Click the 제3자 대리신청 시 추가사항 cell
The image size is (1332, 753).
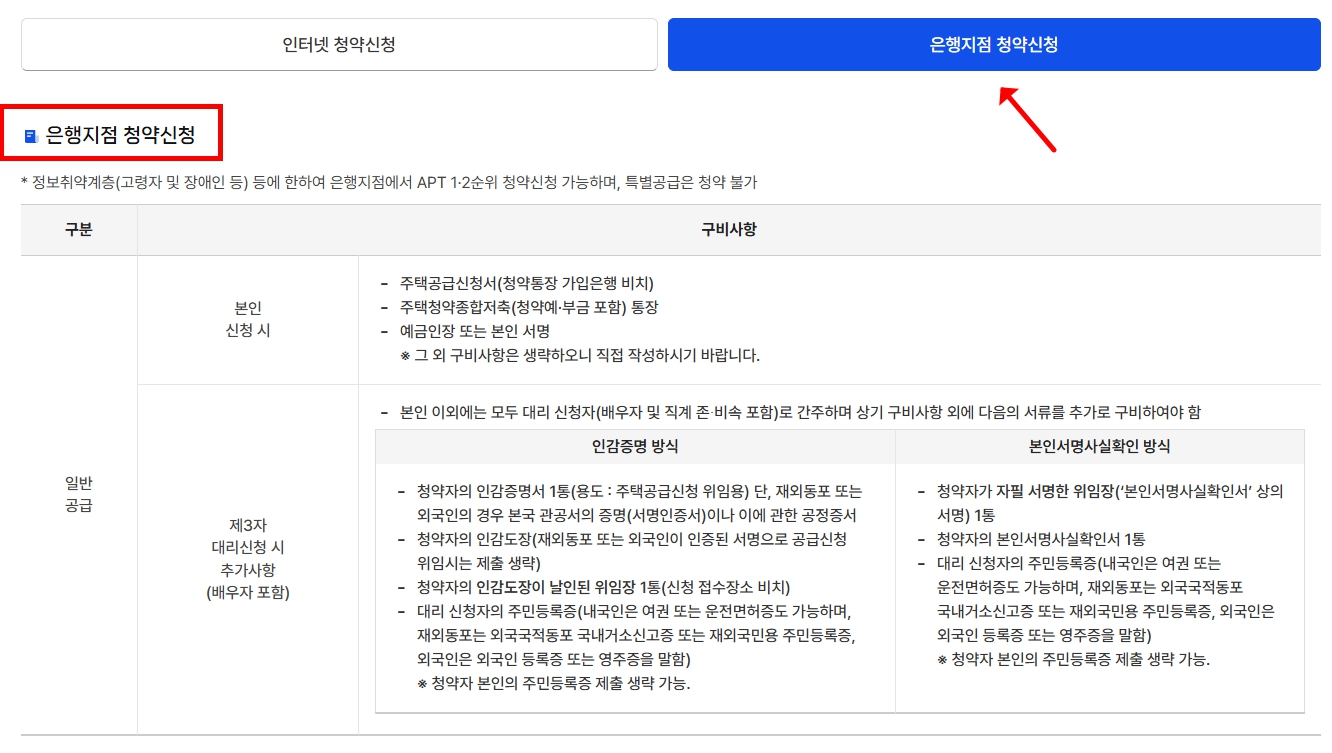point(248,559)
